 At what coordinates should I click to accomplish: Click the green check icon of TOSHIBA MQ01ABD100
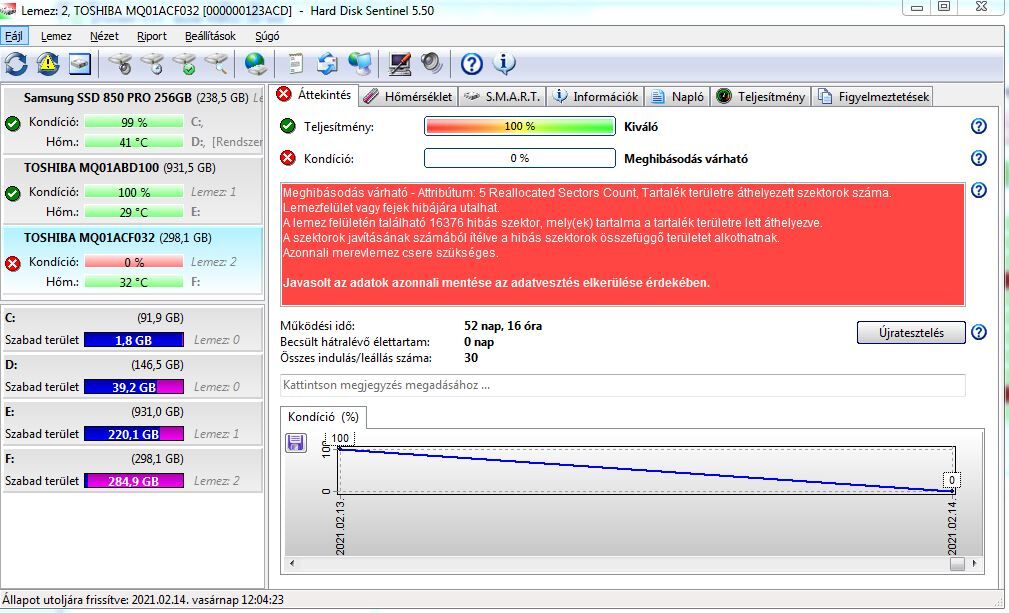[13, 193]
